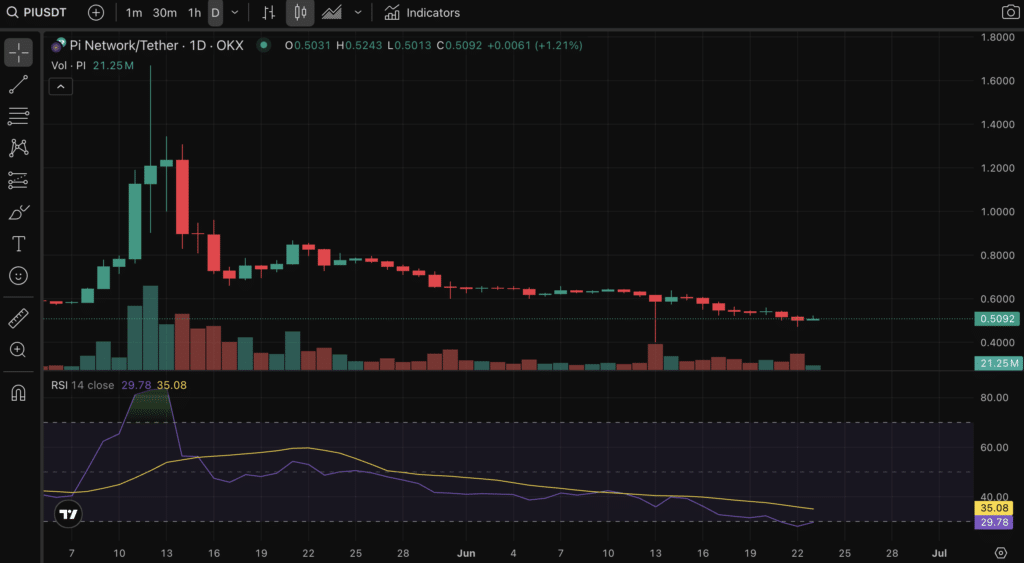Open the Indicators menu
Viewport: 1024px width, 563px height.
[422, 12]
